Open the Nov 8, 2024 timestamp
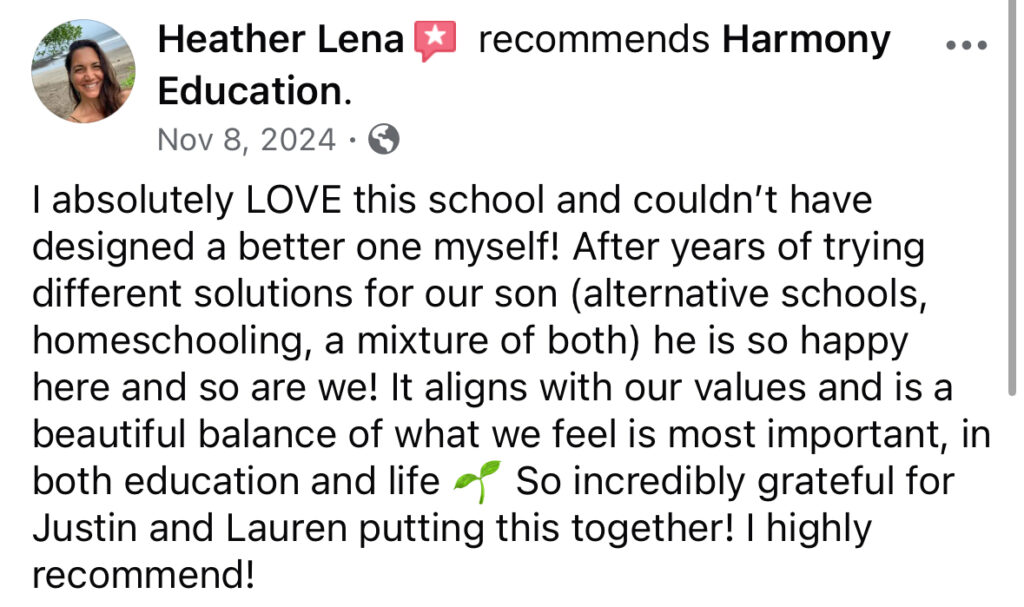Image resolution: width=1024 pixels, height=607 pixels. pos(246,139)
